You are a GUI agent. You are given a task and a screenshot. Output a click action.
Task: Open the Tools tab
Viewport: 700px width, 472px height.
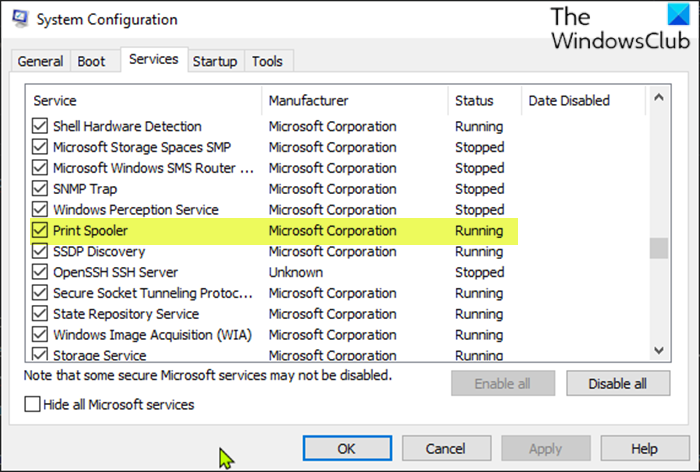267,62
